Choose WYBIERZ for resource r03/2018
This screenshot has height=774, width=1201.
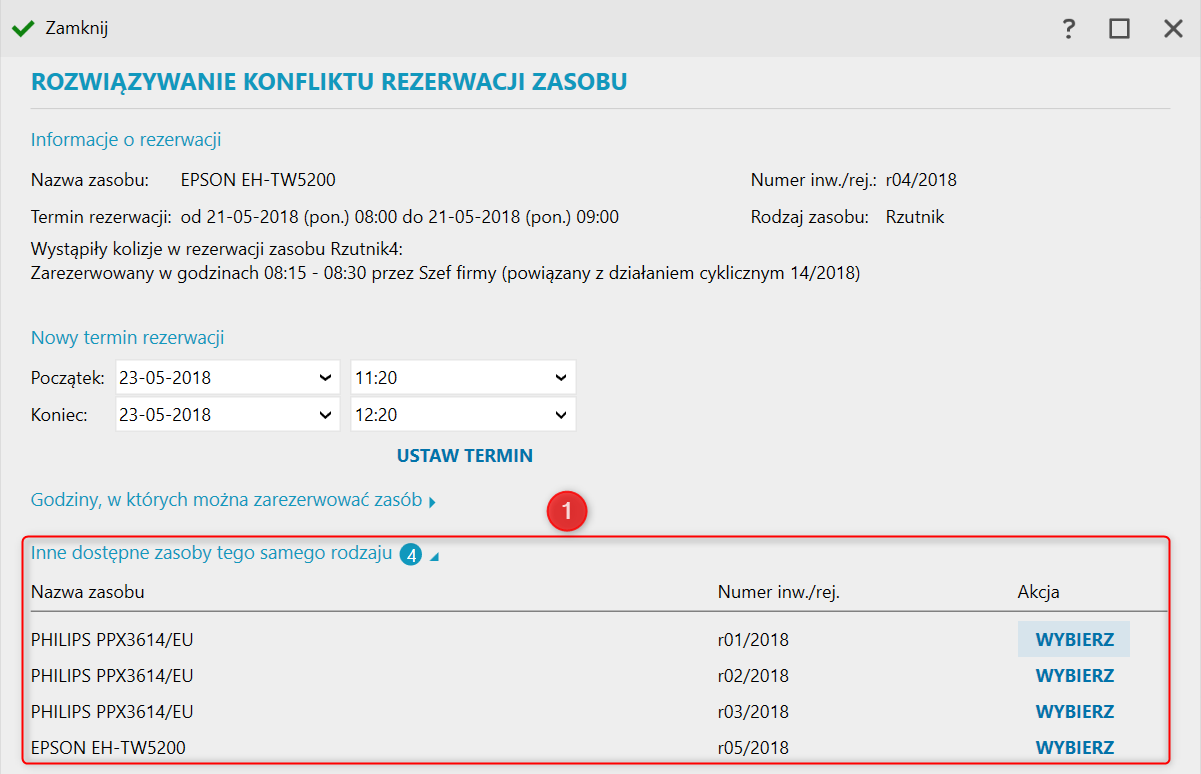pos(1074,712)
